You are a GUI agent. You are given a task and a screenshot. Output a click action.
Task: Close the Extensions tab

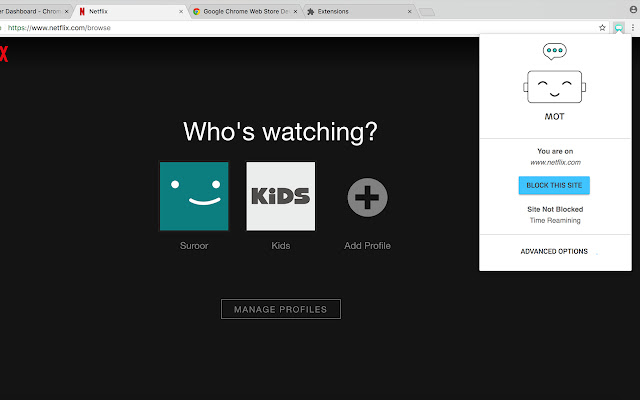[x=409, y=11]
